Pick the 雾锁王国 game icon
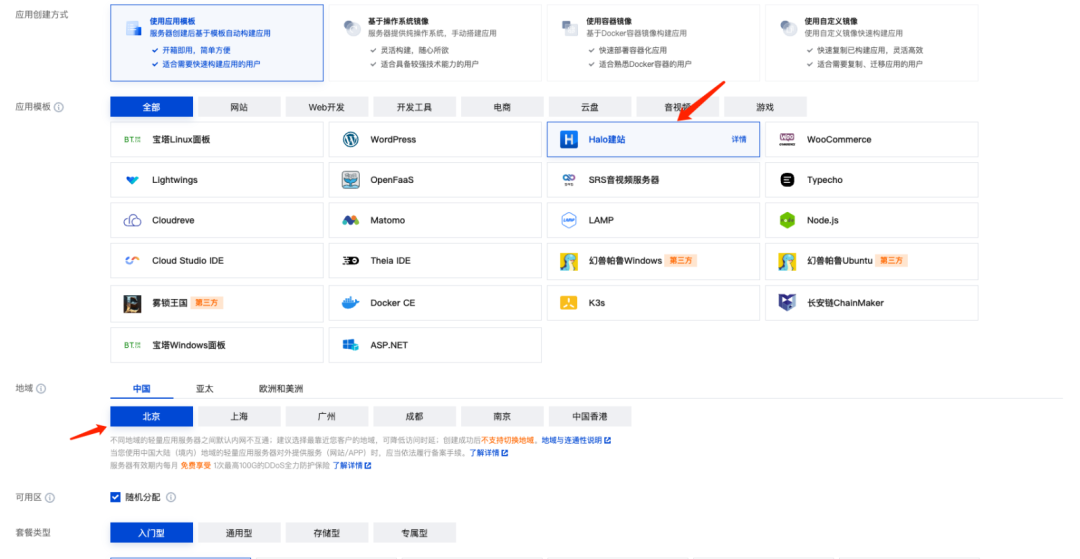The width and height of the screenshot is (1080, 559). coord(132,303)
